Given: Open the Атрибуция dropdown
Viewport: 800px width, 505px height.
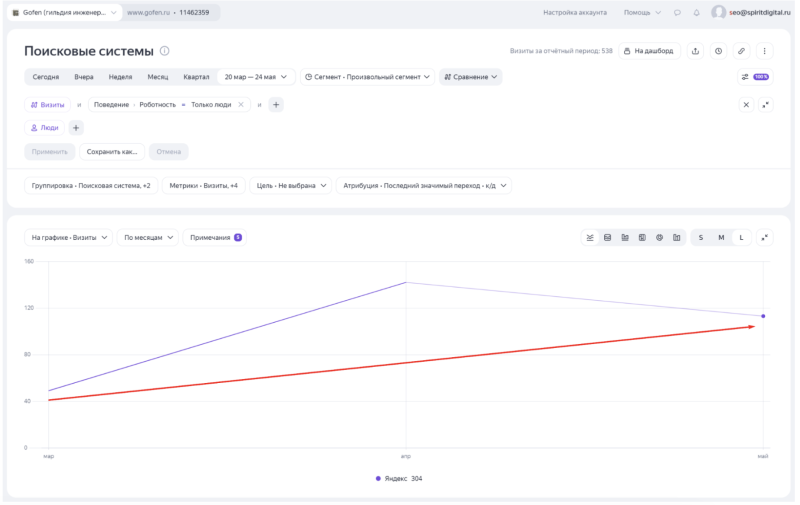Looking at the screenshot, I should tap(424, 186).
